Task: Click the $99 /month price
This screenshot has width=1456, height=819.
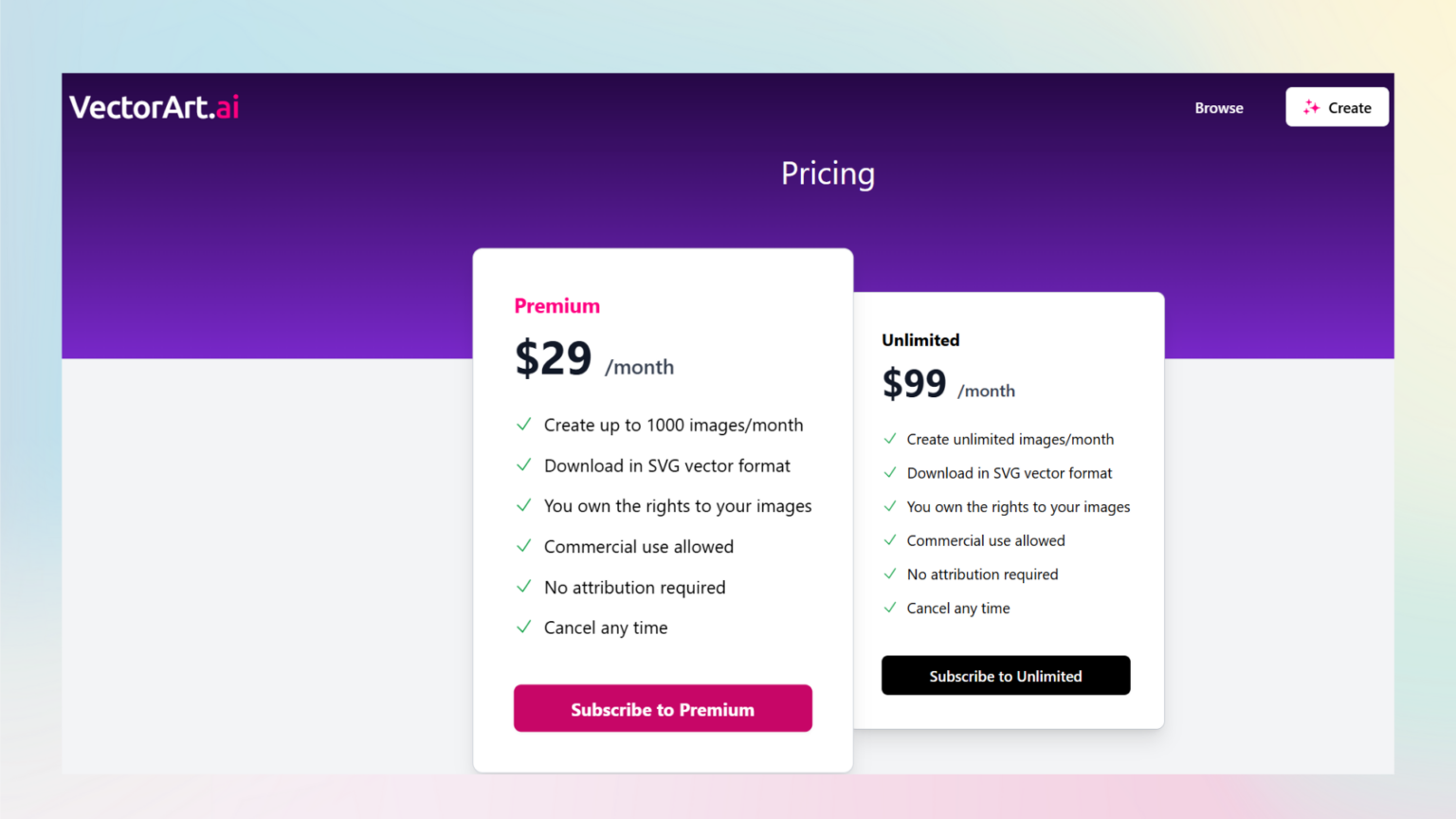Action: (948, 384)
